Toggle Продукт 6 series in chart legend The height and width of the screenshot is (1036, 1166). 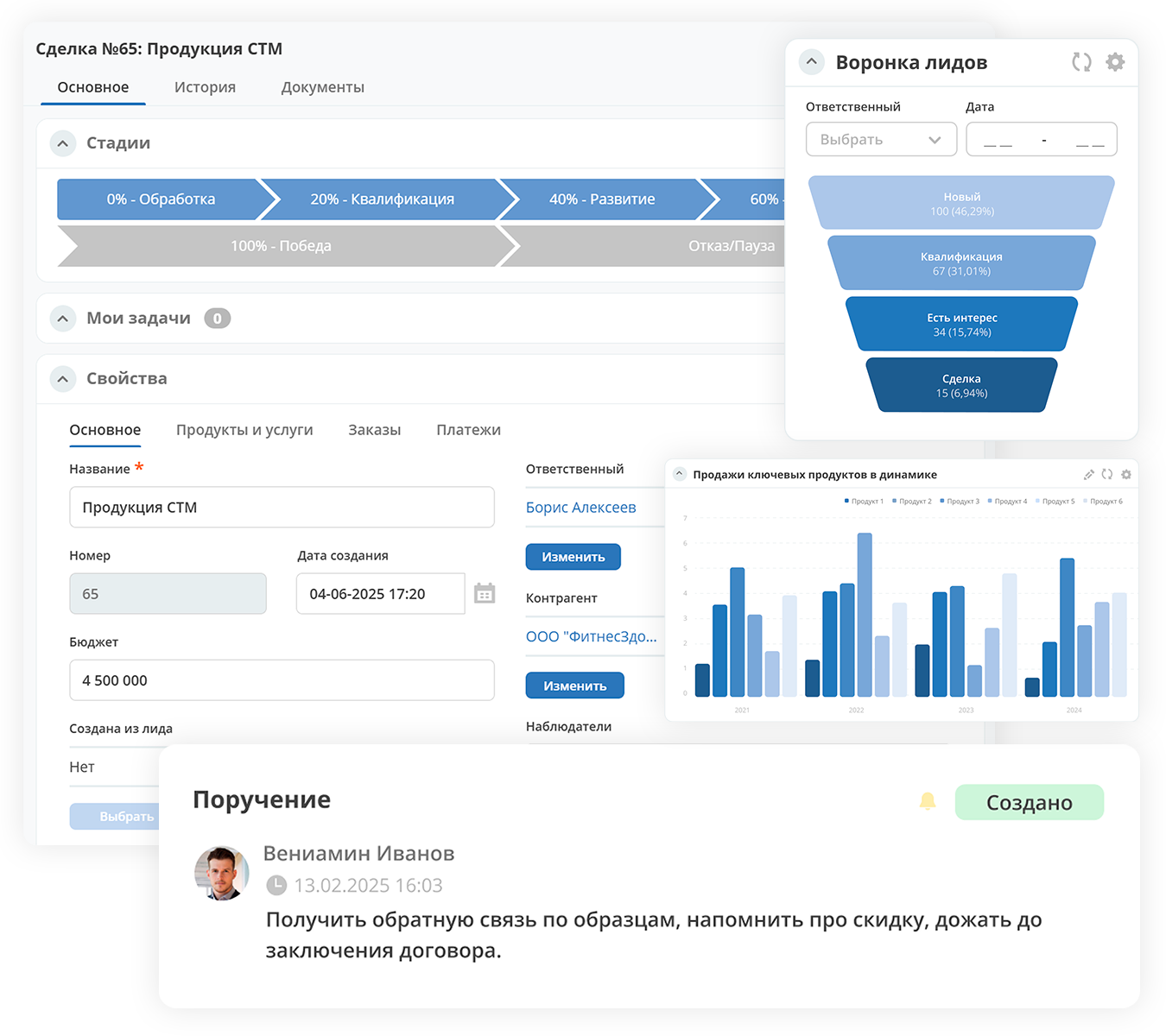1103,502
